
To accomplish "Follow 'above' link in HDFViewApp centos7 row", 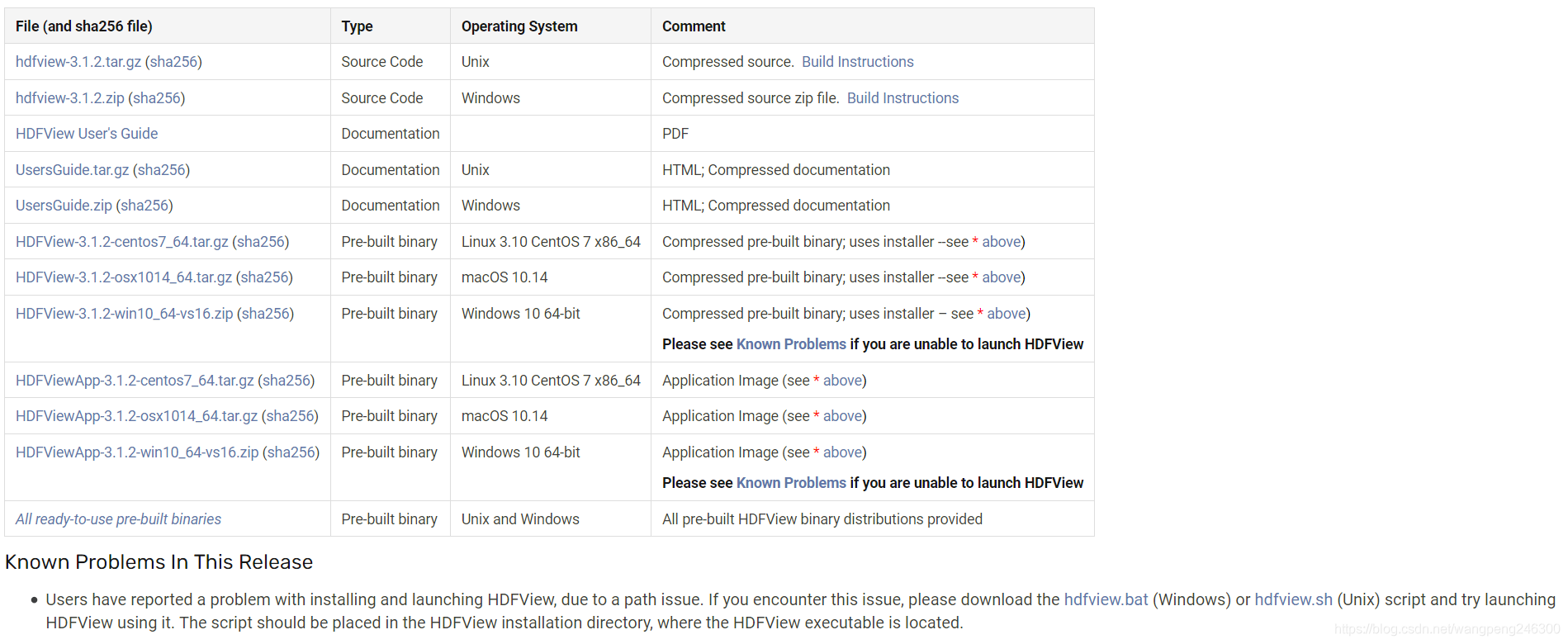I will click(842, 381).
